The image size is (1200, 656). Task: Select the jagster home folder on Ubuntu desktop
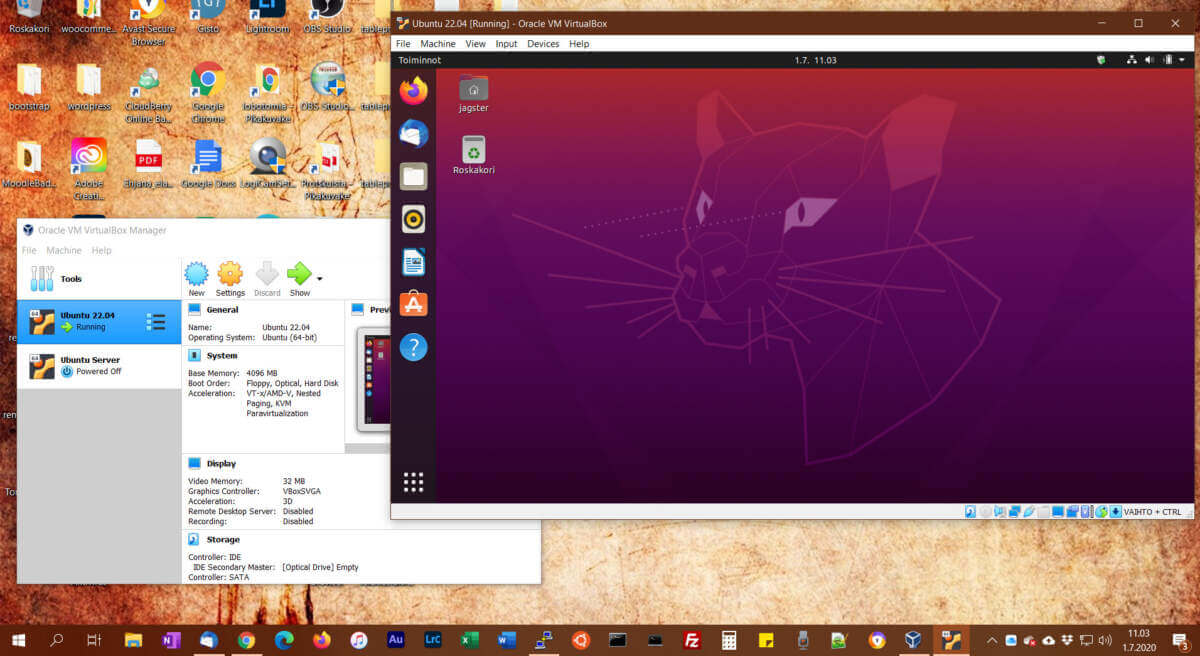pos(474,94)
